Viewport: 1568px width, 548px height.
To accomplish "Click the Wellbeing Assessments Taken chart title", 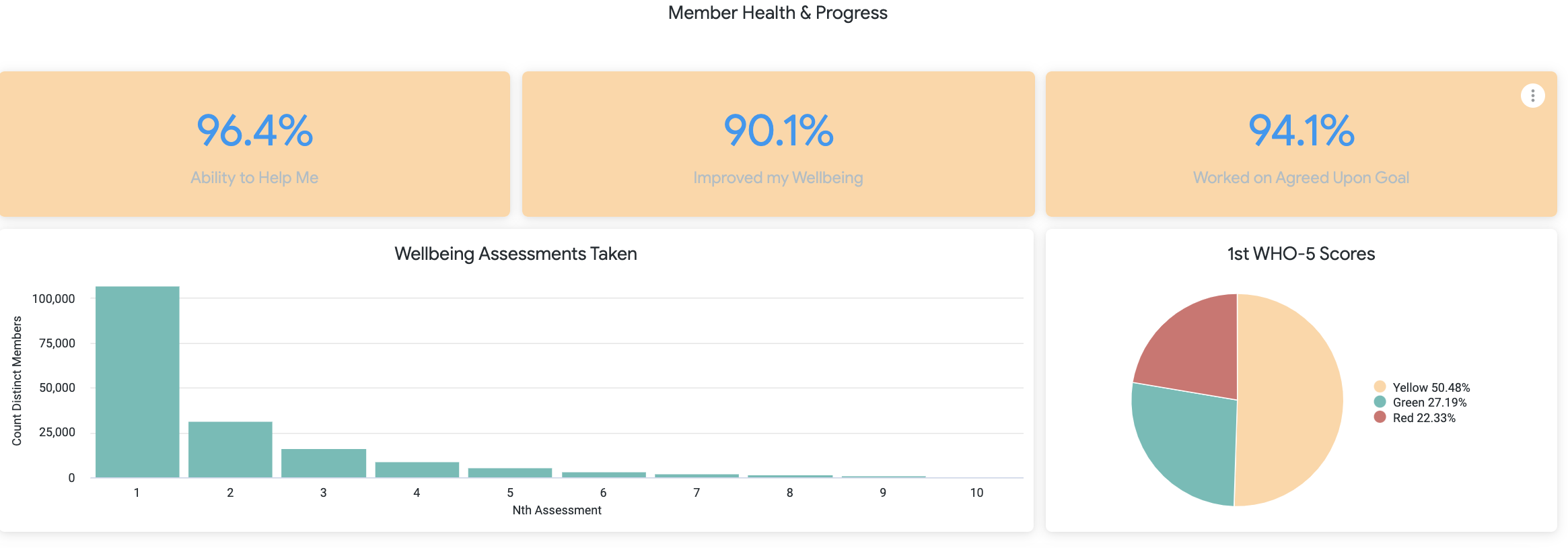I will coord(515,254).
